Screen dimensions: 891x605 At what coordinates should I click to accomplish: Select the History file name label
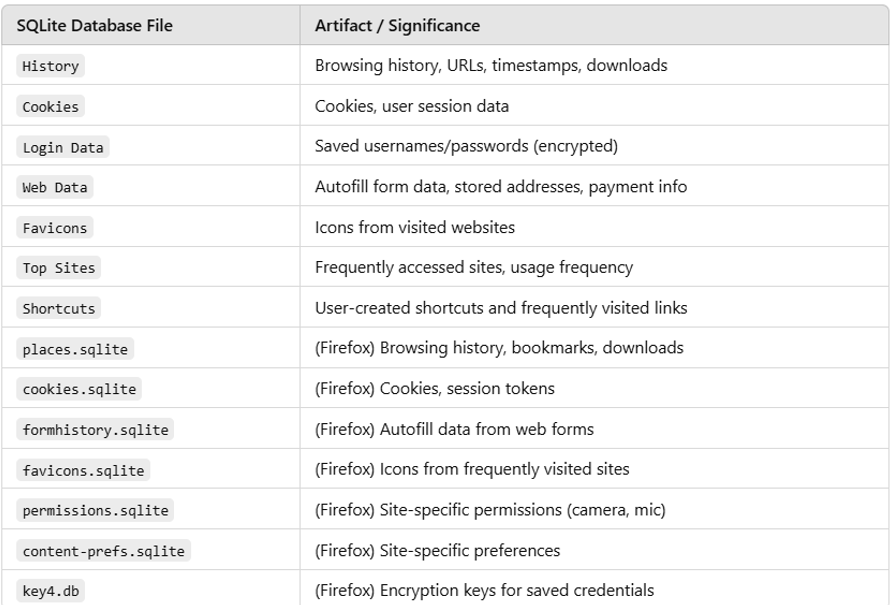50,66
